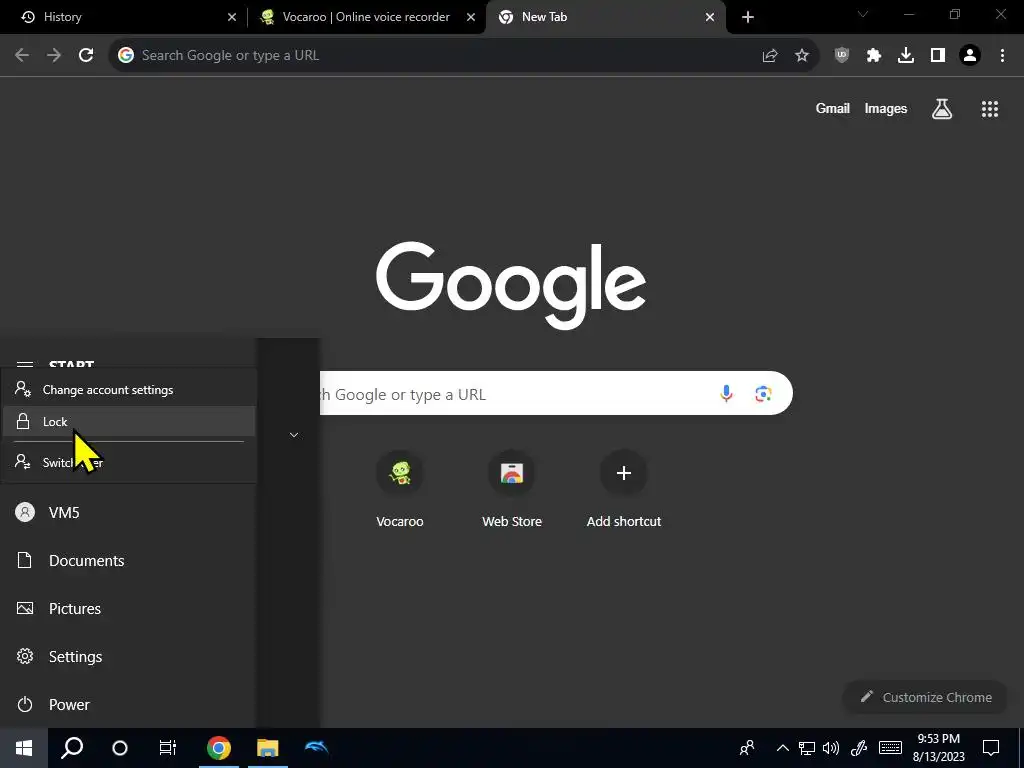Choose Change account settings
This screenshot has width=1024, height=768.
click(129, 390)
